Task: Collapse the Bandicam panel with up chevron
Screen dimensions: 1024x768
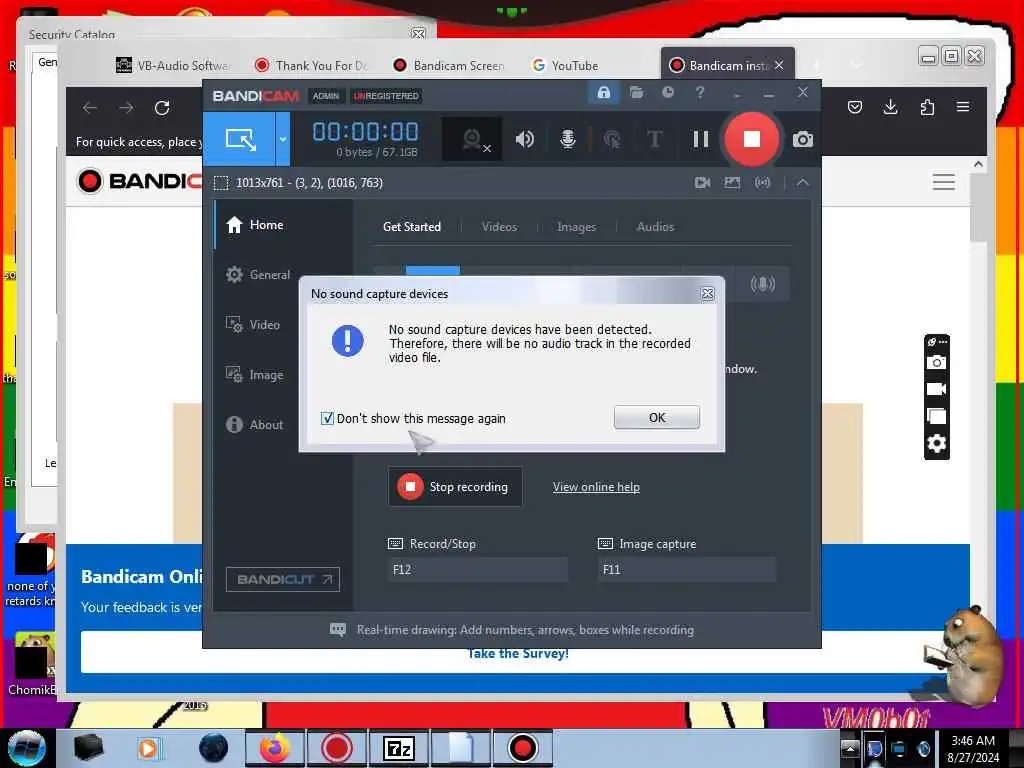Action: [x=803, y=183]
